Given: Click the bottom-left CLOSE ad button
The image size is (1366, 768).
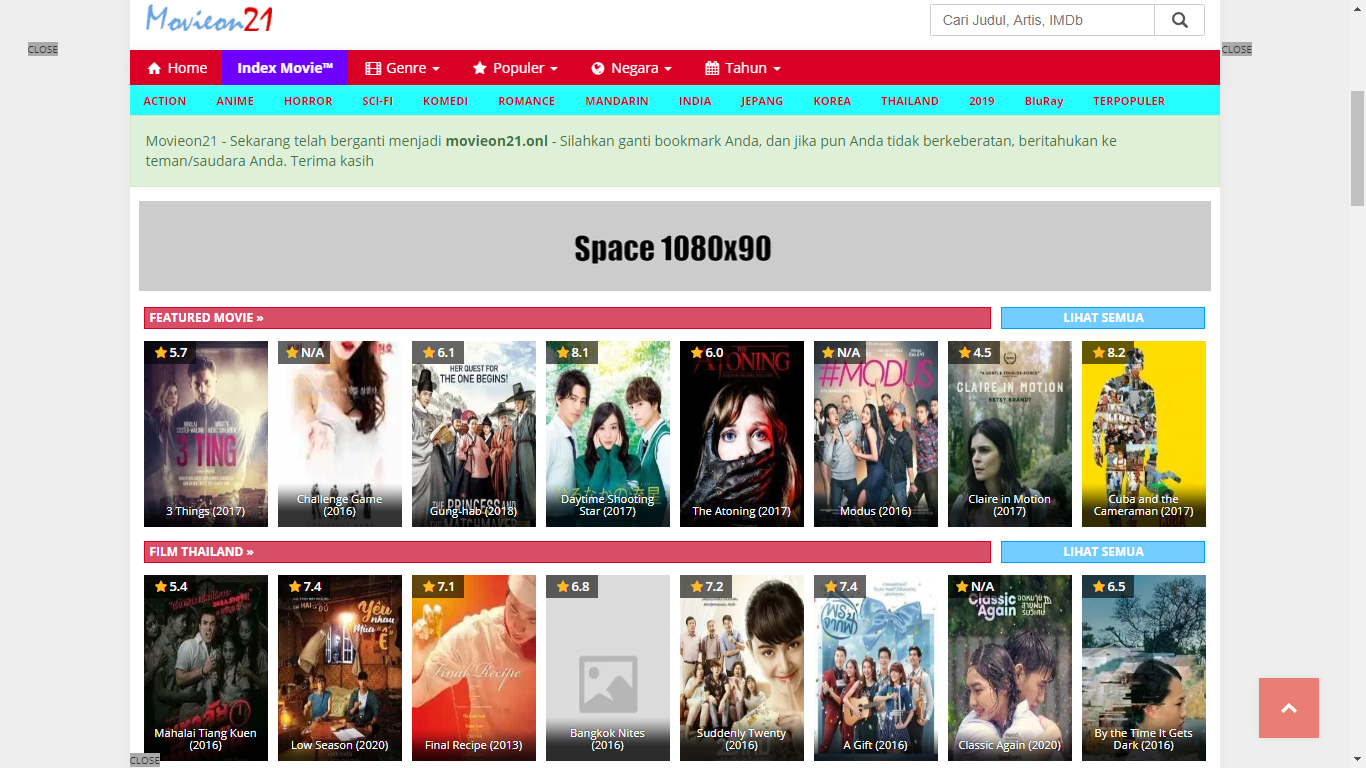Looking at the screenshot, I should (x=145, y=760).
